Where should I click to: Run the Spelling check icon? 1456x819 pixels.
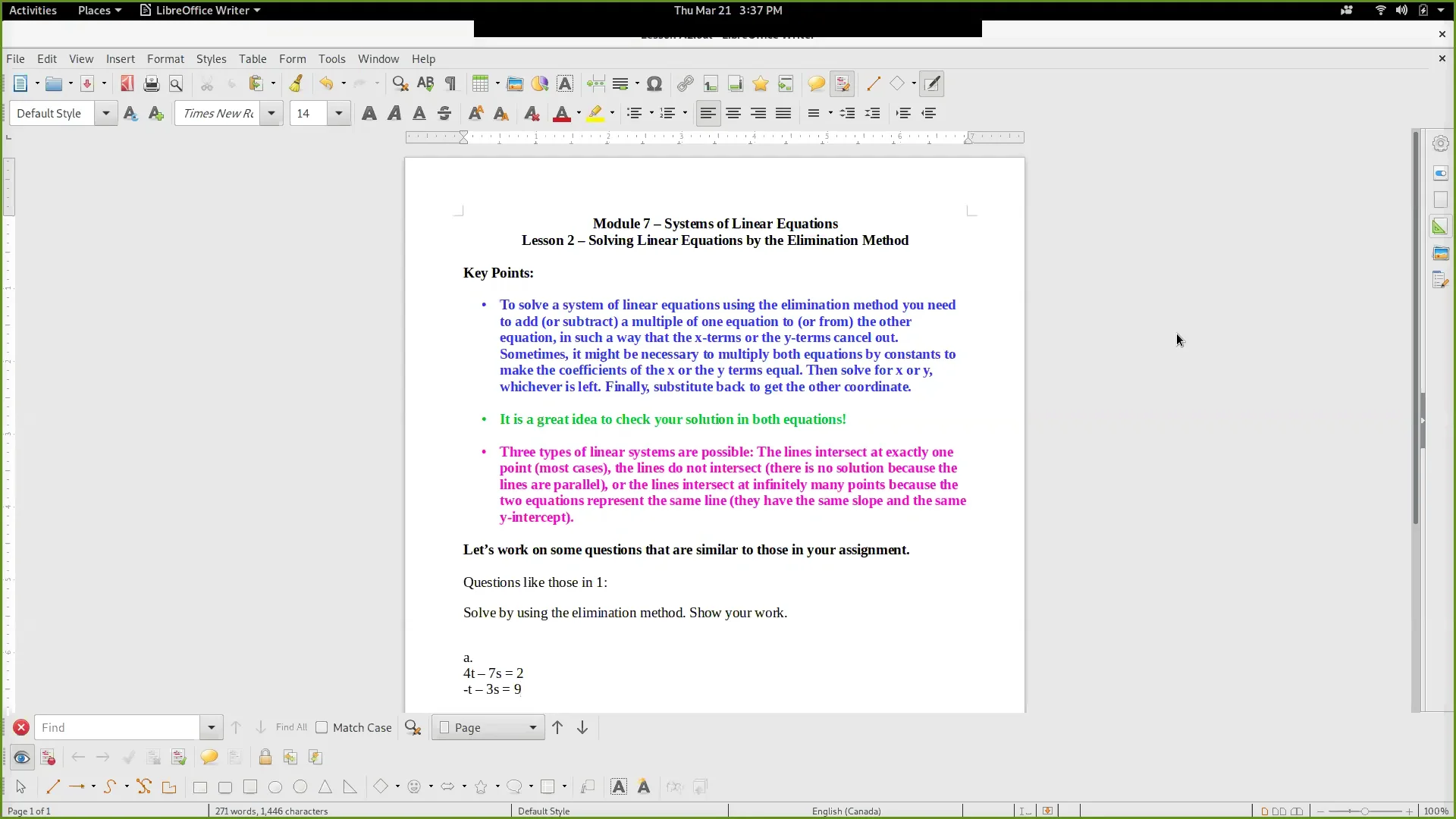tap(425, 83)
